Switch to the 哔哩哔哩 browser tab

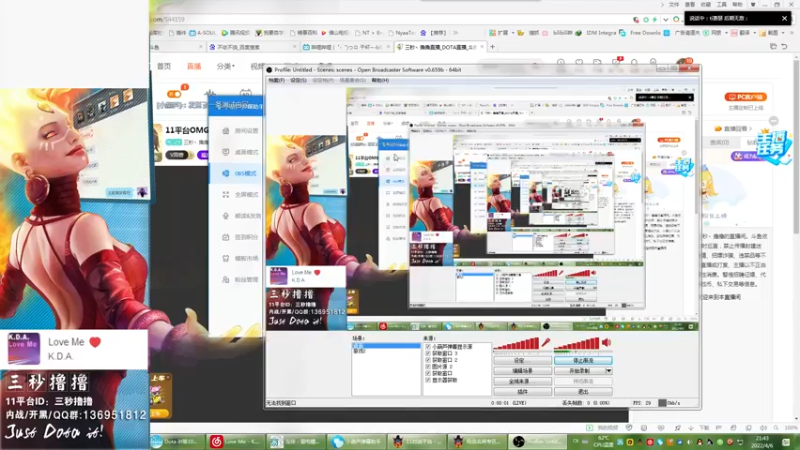pyautogui.click(x=346, y=47)
